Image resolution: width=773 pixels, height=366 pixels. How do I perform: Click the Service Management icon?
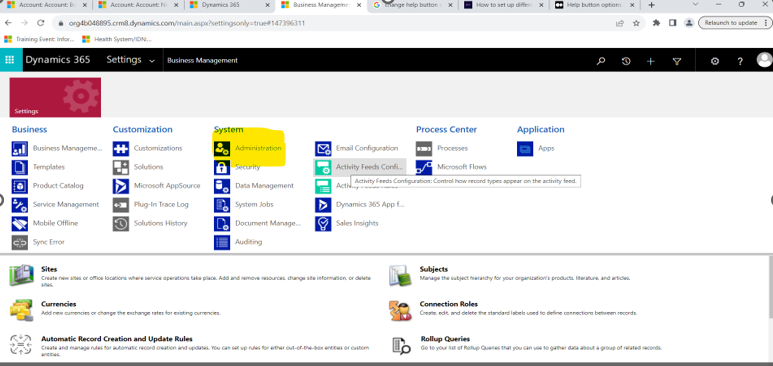[x=20, y=205]
